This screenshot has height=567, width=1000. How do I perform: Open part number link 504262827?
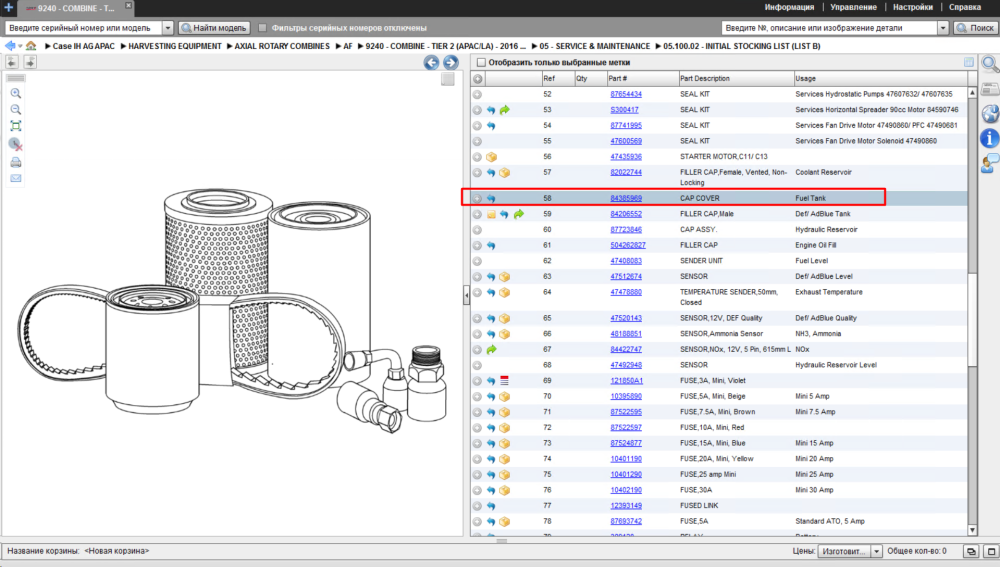click(x=628, y=246)
